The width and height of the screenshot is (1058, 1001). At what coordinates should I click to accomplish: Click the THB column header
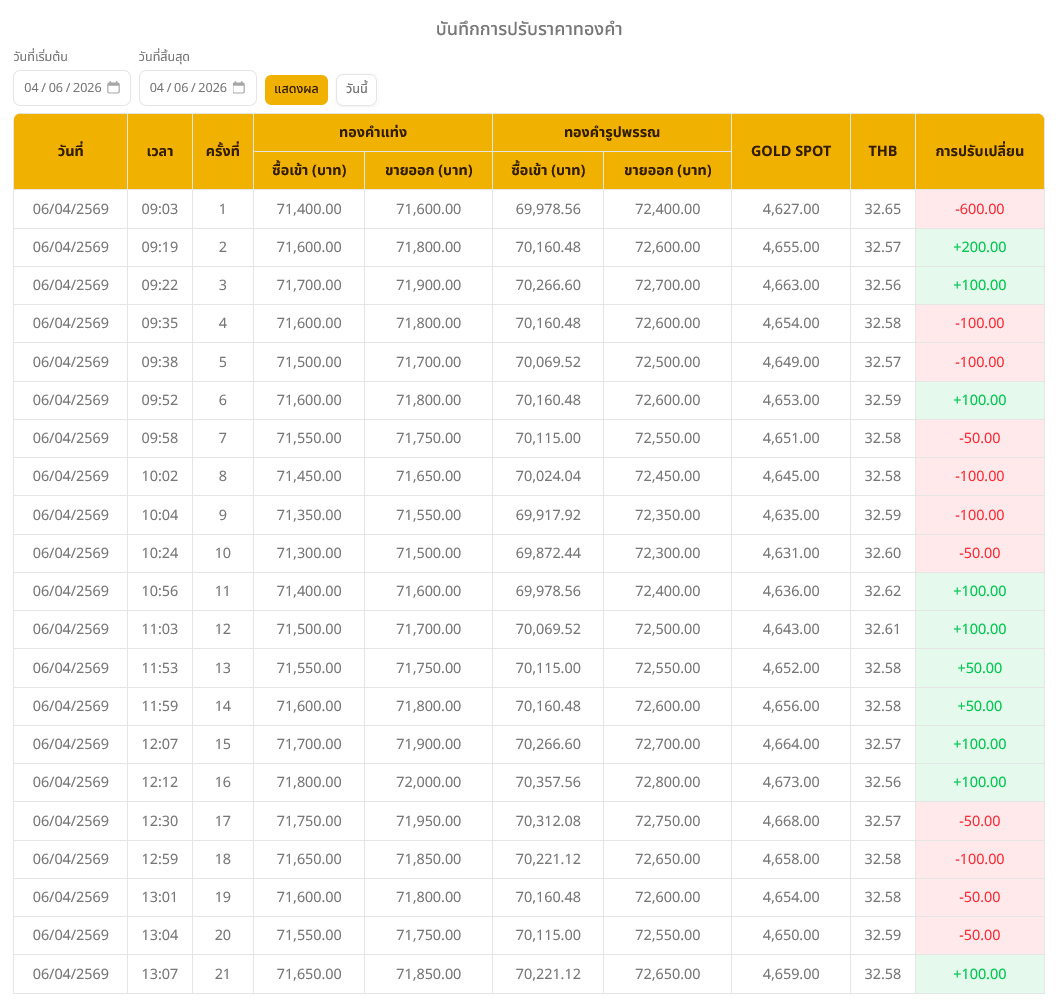882,152
